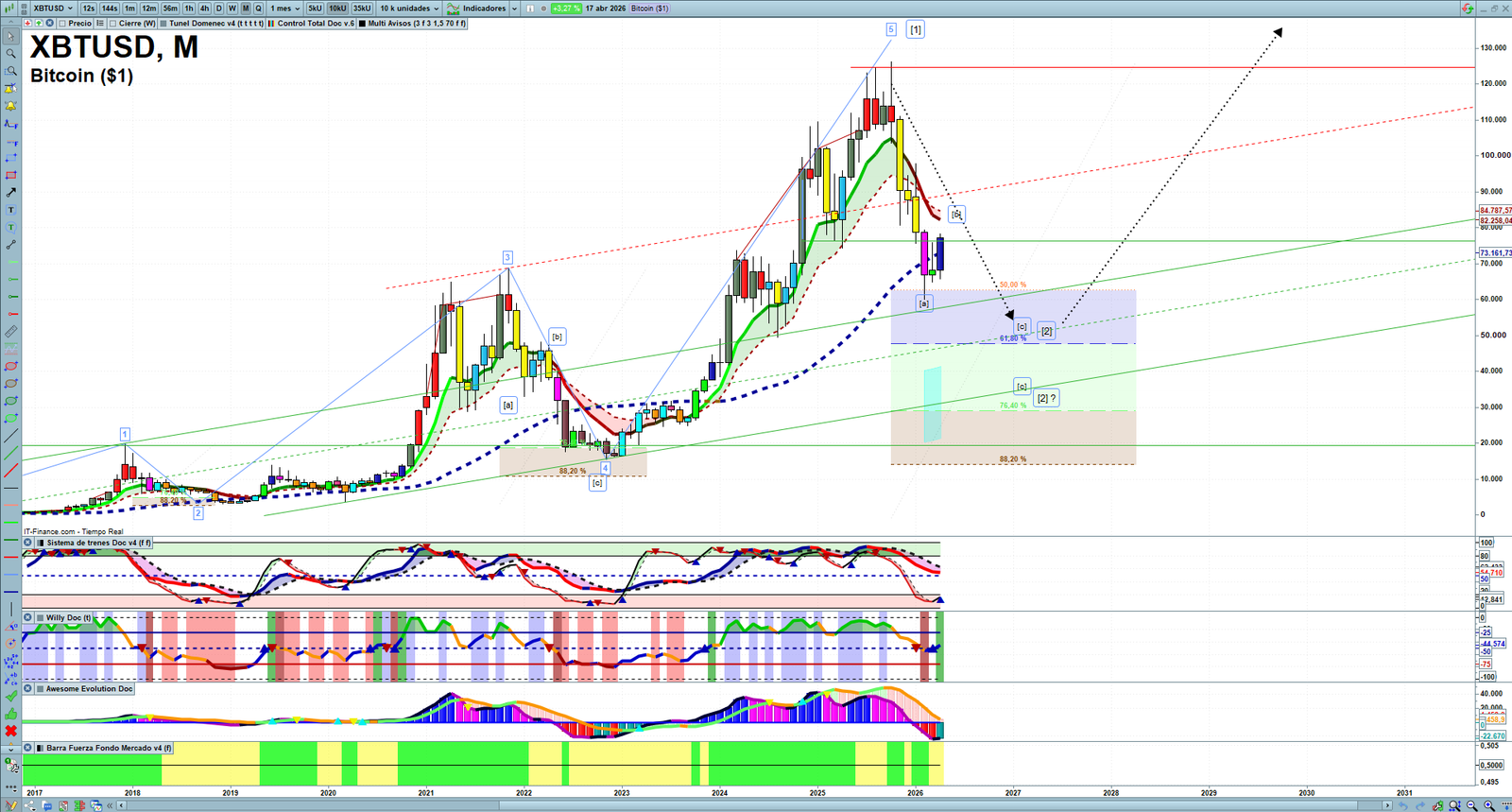Close the Sistema de trenes Doc v4 panel
Viewport: 1512px width, 812px height.
27,543
